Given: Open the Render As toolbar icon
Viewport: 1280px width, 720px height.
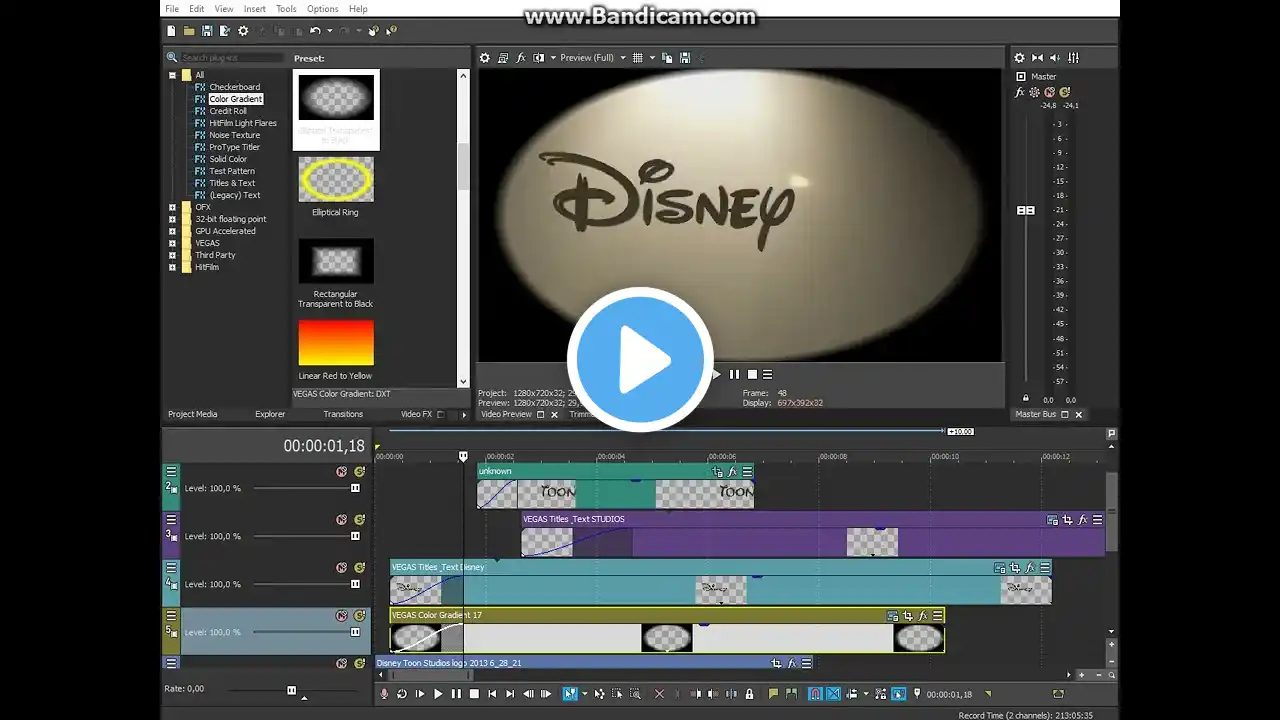Looking at the screenshot, I should pyautogui.click(x=225, y=31).
